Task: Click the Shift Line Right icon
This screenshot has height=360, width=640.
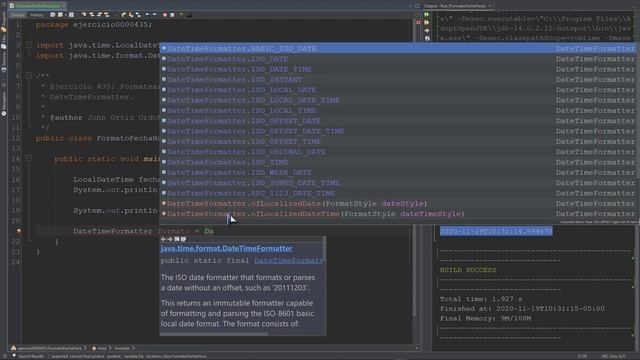Action: (x=154, y=14)
